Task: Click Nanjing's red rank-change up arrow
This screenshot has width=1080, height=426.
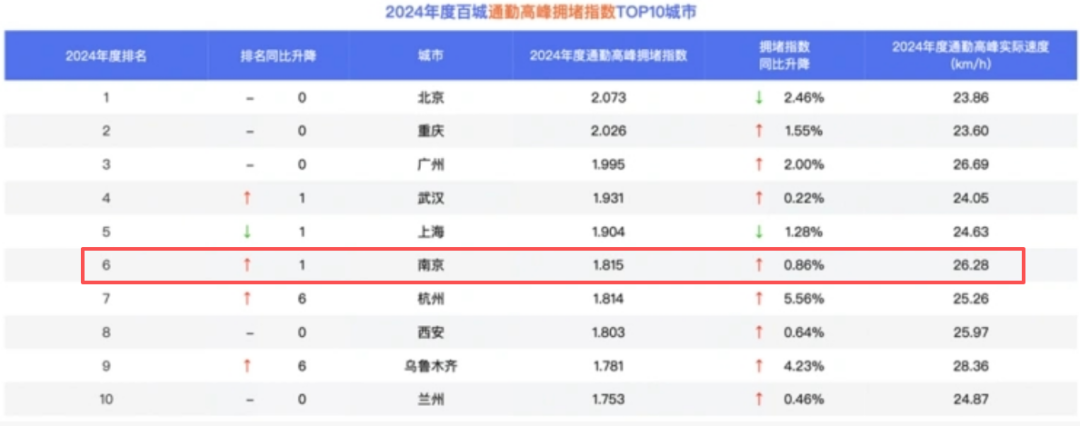Action: [248, 266]
